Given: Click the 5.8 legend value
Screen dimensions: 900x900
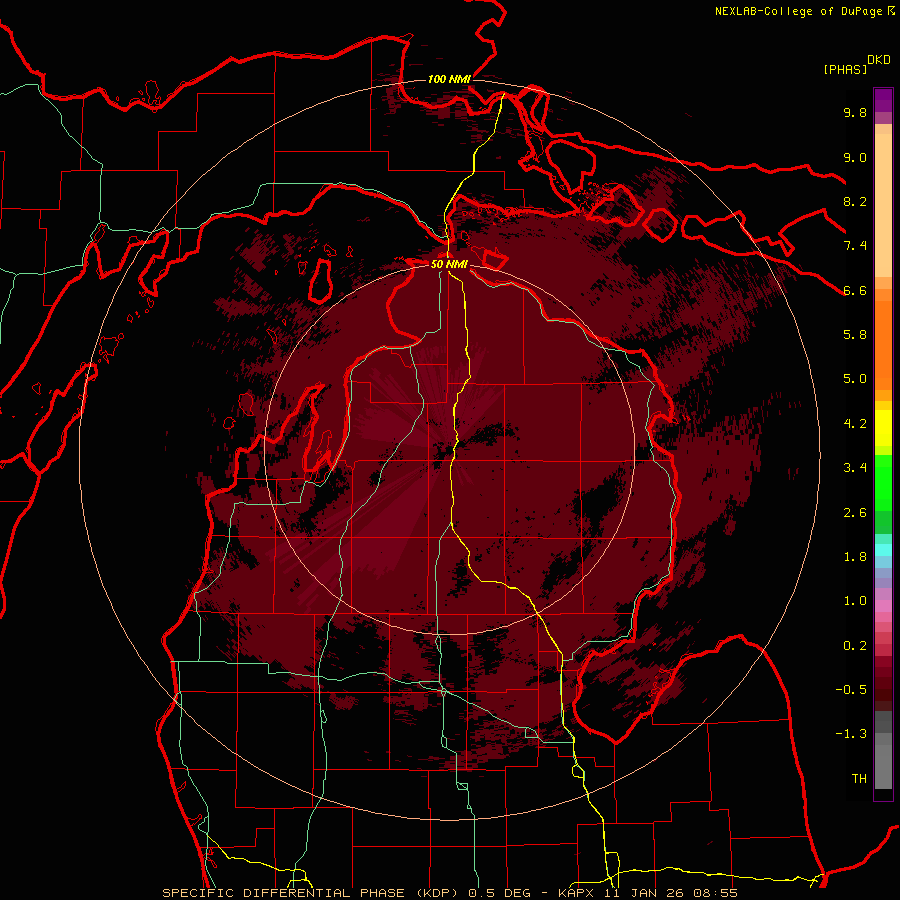Looking at the screenshot, I should pos(855,335).
